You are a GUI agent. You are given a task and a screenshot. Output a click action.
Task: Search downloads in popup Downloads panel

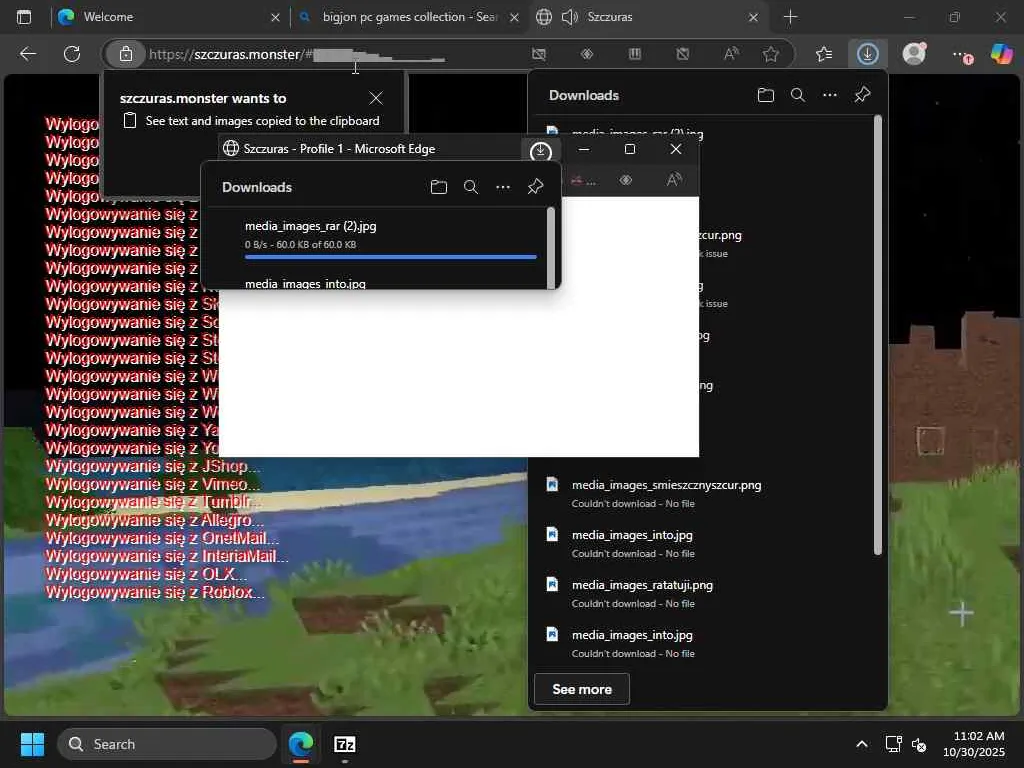click(x=471, y=187)
